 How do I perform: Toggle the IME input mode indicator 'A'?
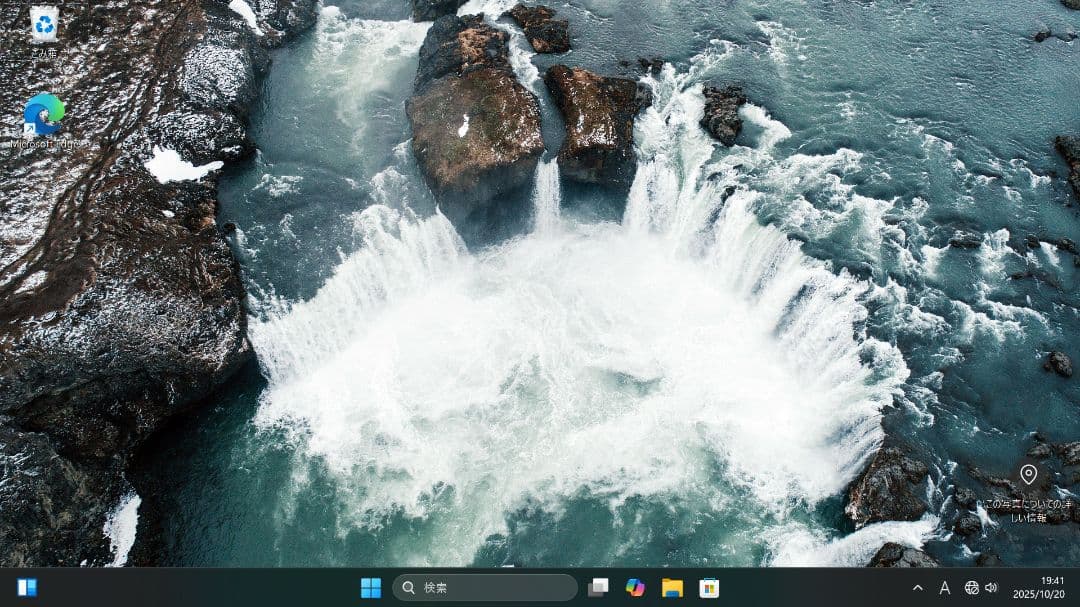[x=944, y=589]
